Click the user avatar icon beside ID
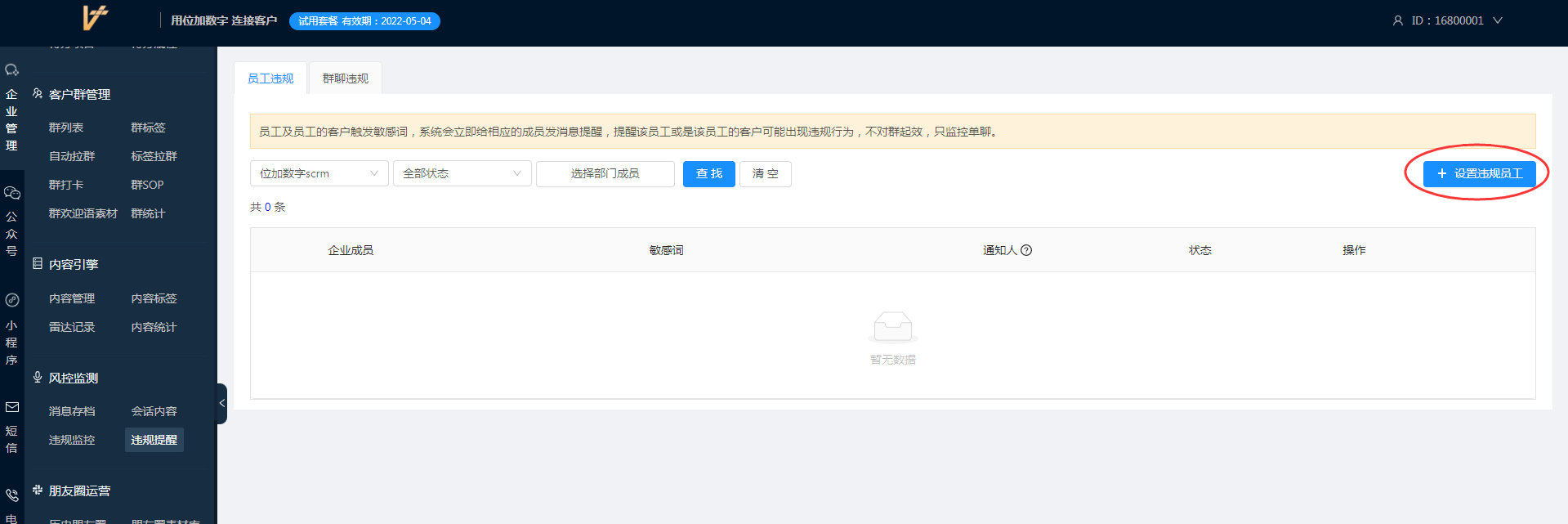The height and width of the screenshot is (524, 1568). [x=1397, y=20]
